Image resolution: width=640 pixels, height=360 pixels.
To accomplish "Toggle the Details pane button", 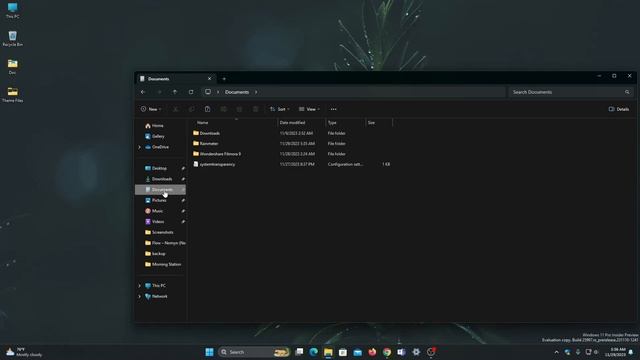I will pyautogui.click(x=619, y=109).
